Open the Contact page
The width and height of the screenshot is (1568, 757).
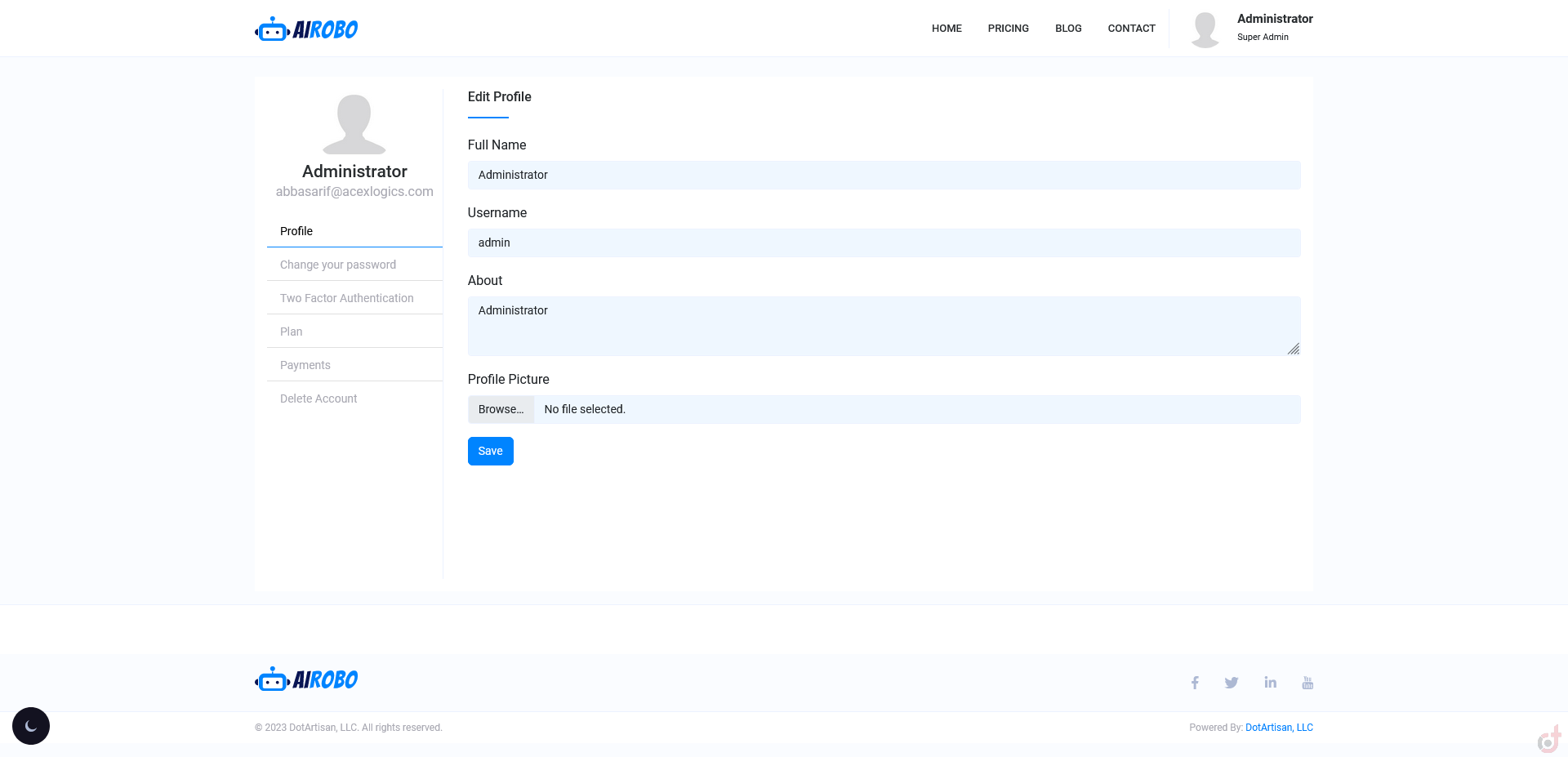click(1131, 29)
